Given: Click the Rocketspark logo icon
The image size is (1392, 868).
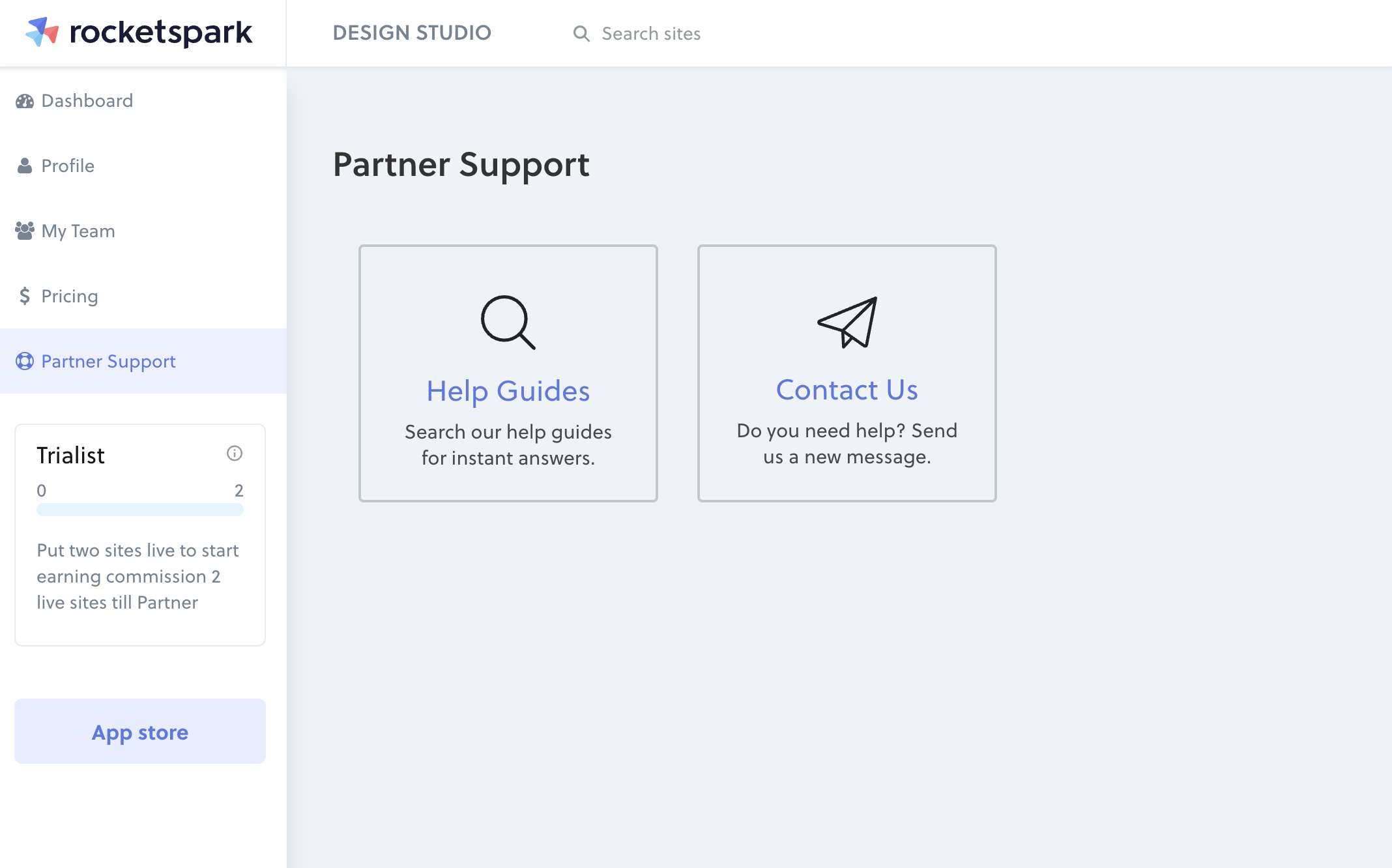Looking at the screenshot, I should pos(42,32).
